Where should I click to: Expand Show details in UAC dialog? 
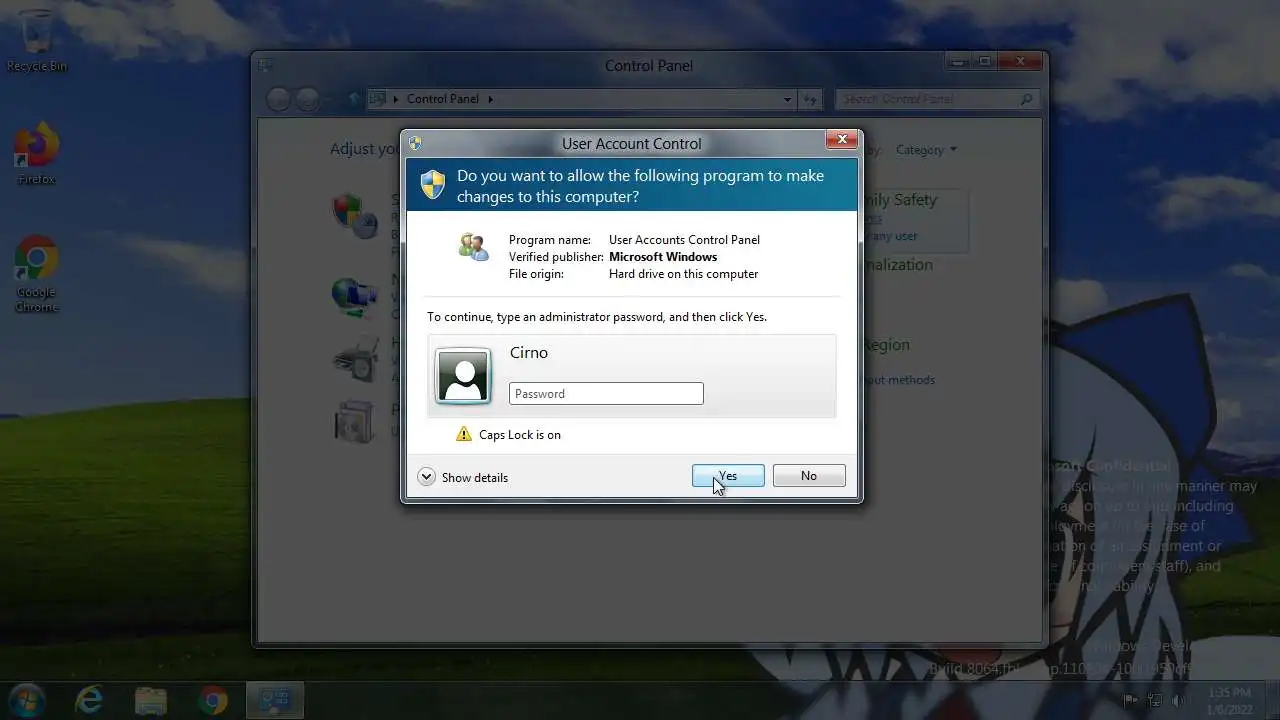[463, 477]
